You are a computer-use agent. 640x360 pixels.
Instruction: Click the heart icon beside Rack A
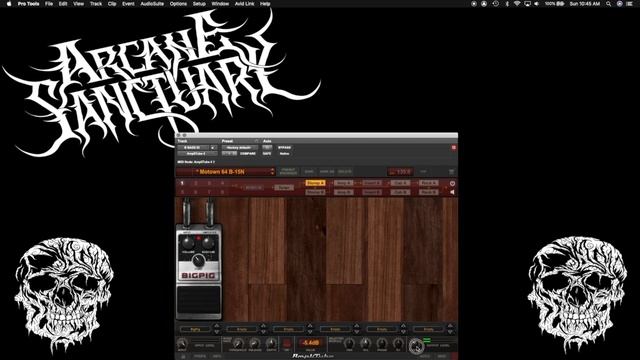click(x=452, y=183)
